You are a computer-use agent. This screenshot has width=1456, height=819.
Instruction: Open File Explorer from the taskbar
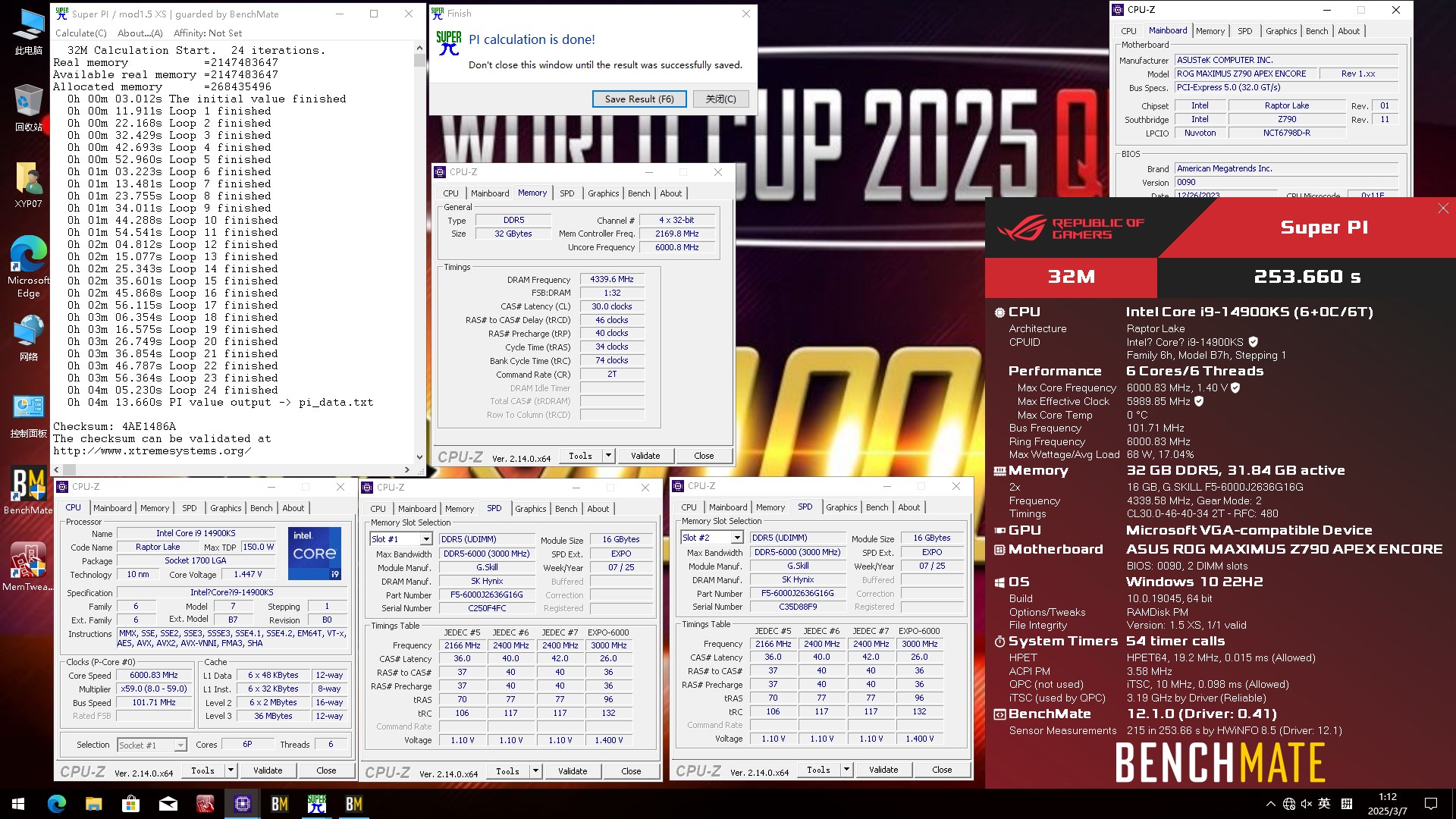[93, 804]
